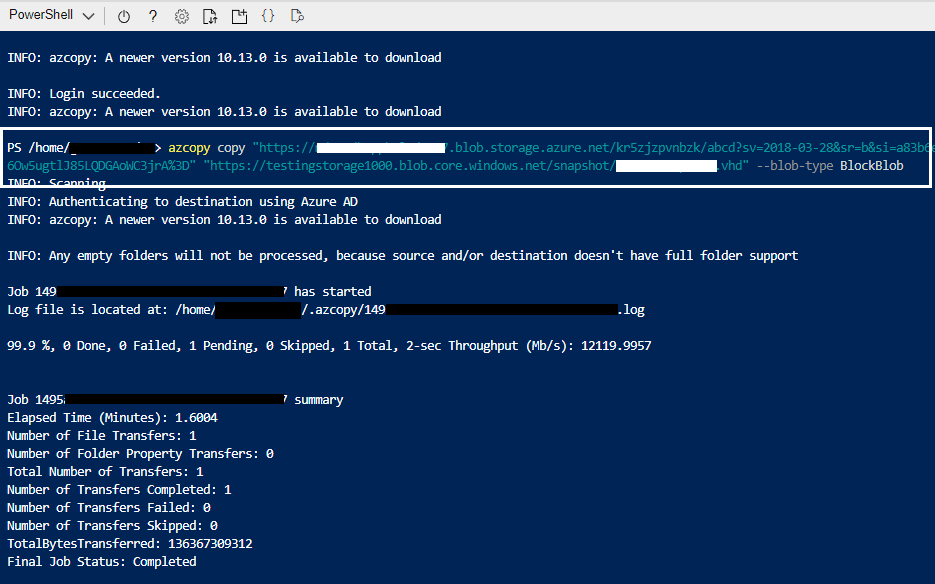Viewport: 935px width, 584px height.
Task: Open the Cloud Shell settings gear
Action: [x=181, y=15]
